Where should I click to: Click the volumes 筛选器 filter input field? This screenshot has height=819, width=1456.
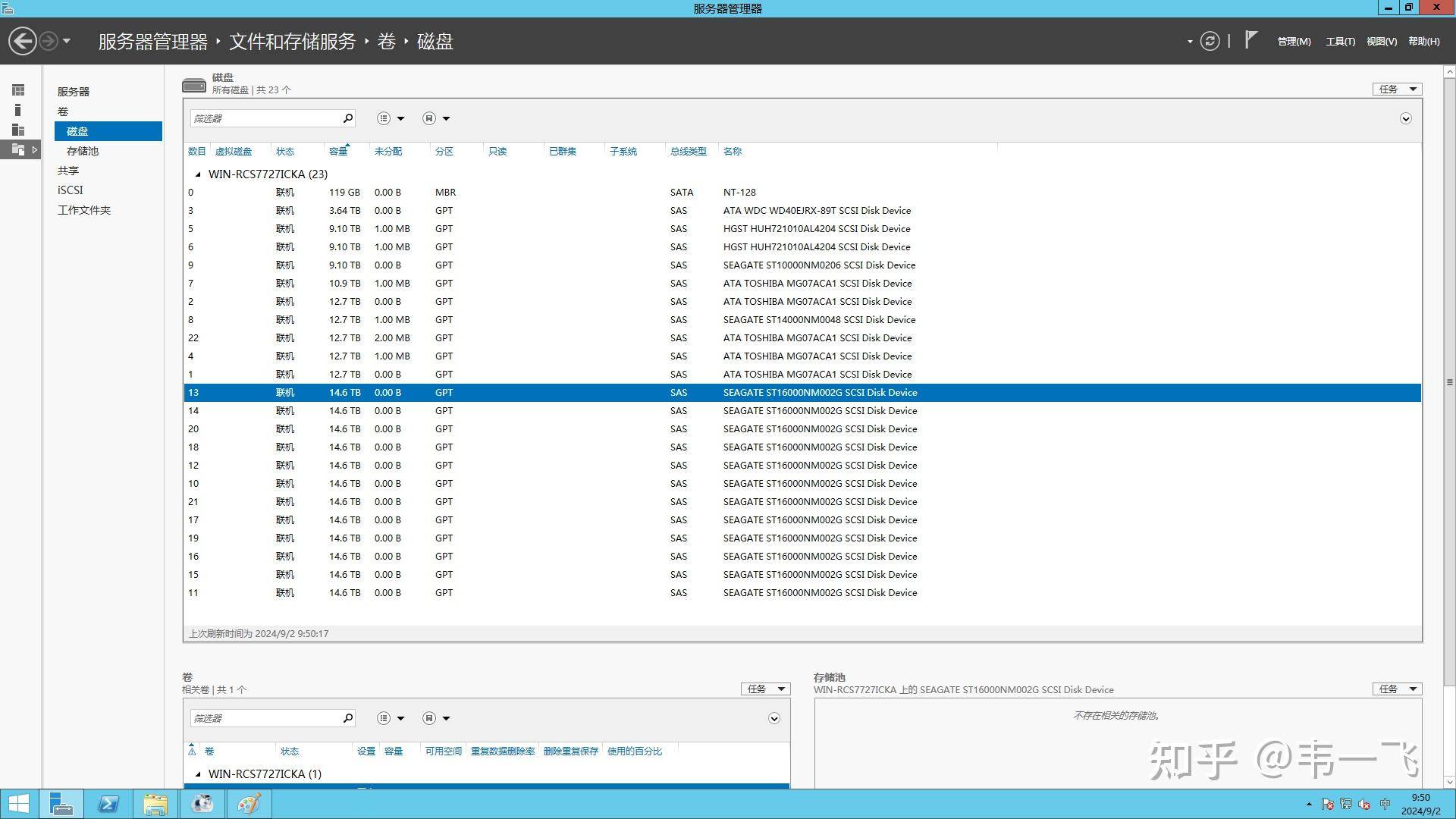pyautogui.click(x=265, y=718)
